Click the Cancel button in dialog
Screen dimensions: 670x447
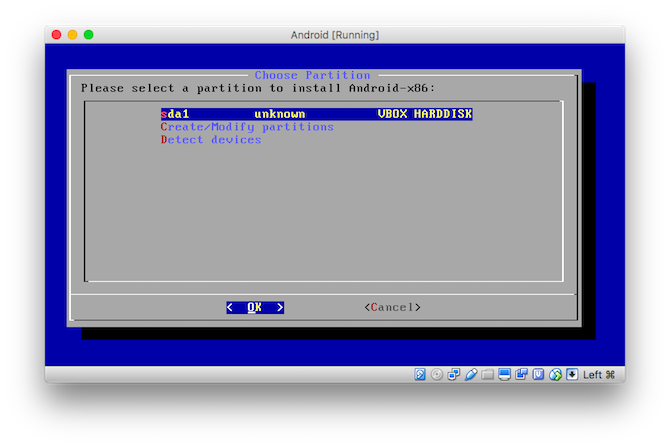coord(393,307)
